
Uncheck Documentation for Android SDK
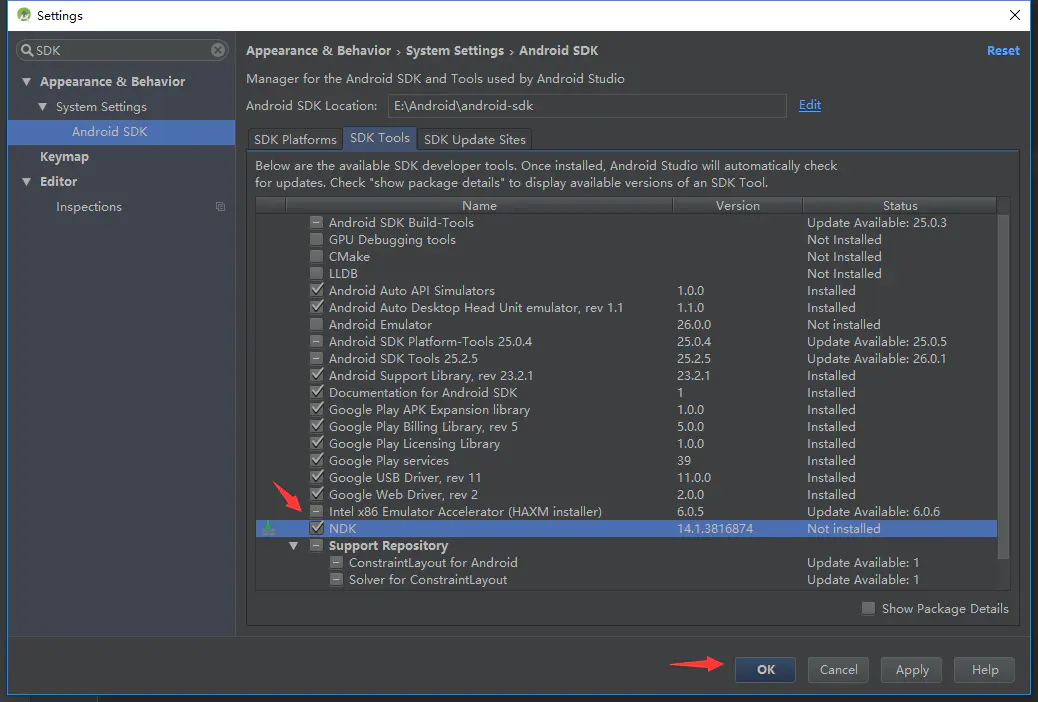[x=316, y=392]
